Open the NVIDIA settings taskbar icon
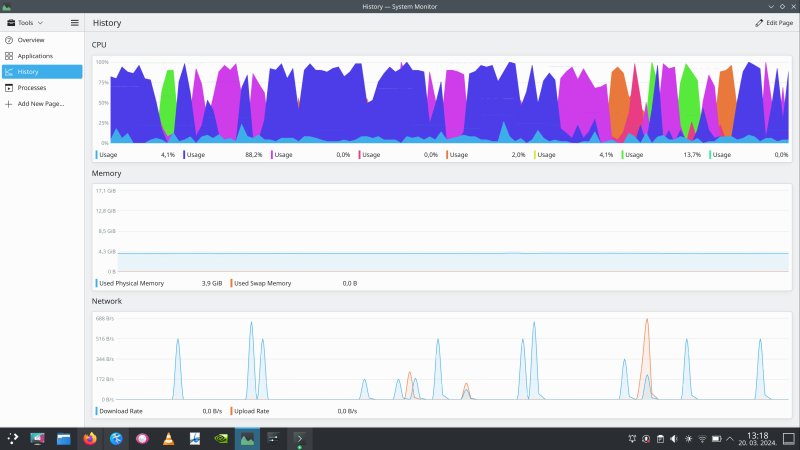The image size is (800, 450). [x=220, y=438]
